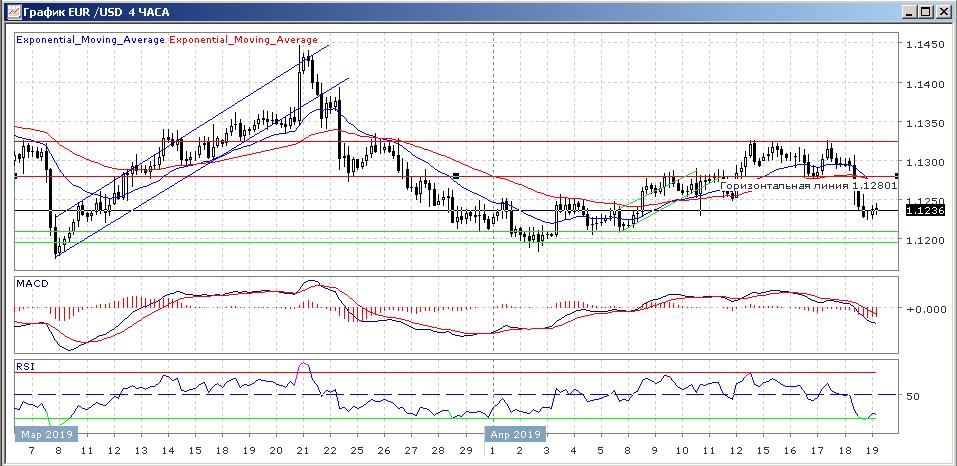Click the red Exponential_Moving_Average label
957x466 pixels.
243,40
